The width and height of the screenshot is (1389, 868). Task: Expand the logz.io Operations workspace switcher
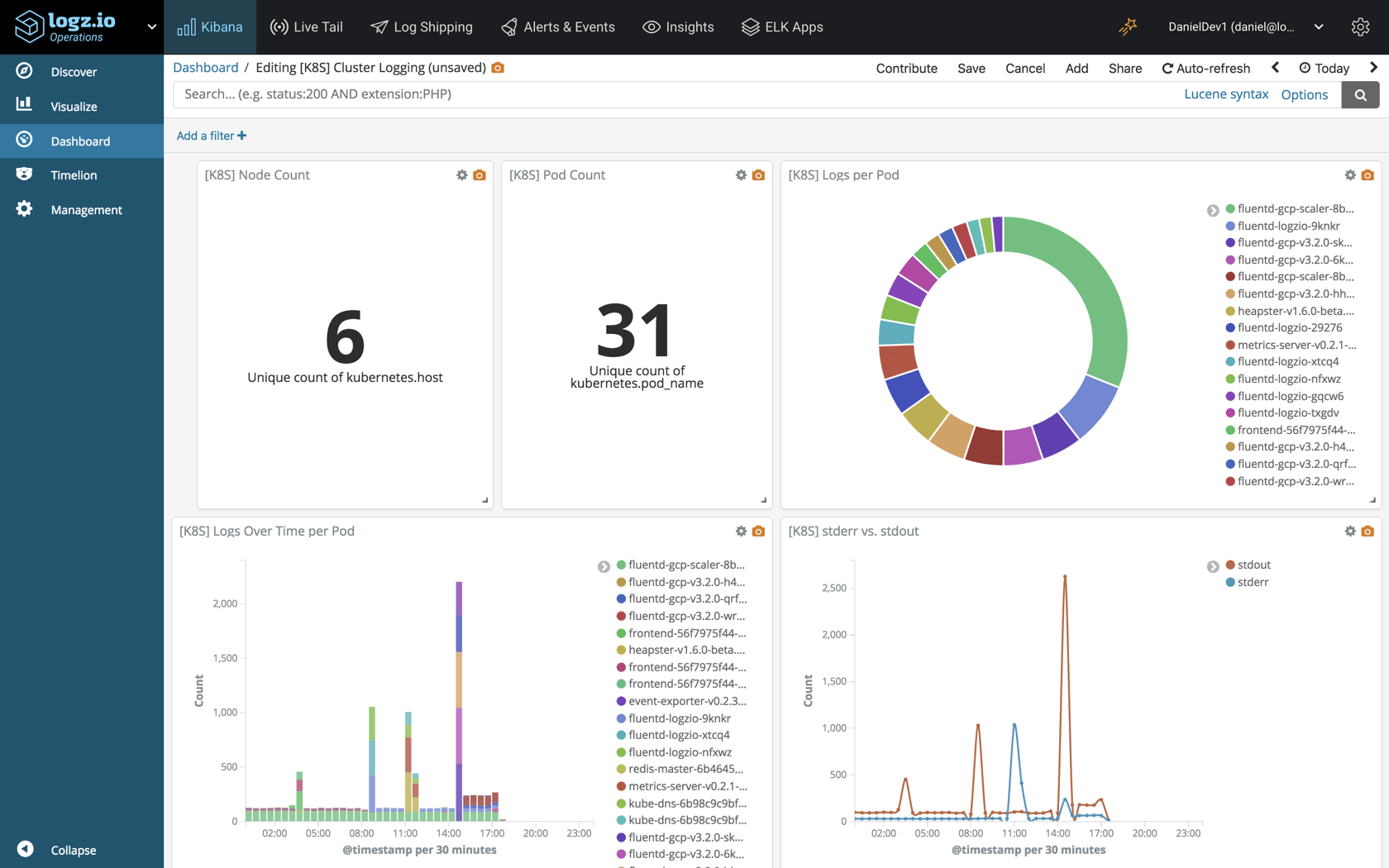[x=151, y=26]
